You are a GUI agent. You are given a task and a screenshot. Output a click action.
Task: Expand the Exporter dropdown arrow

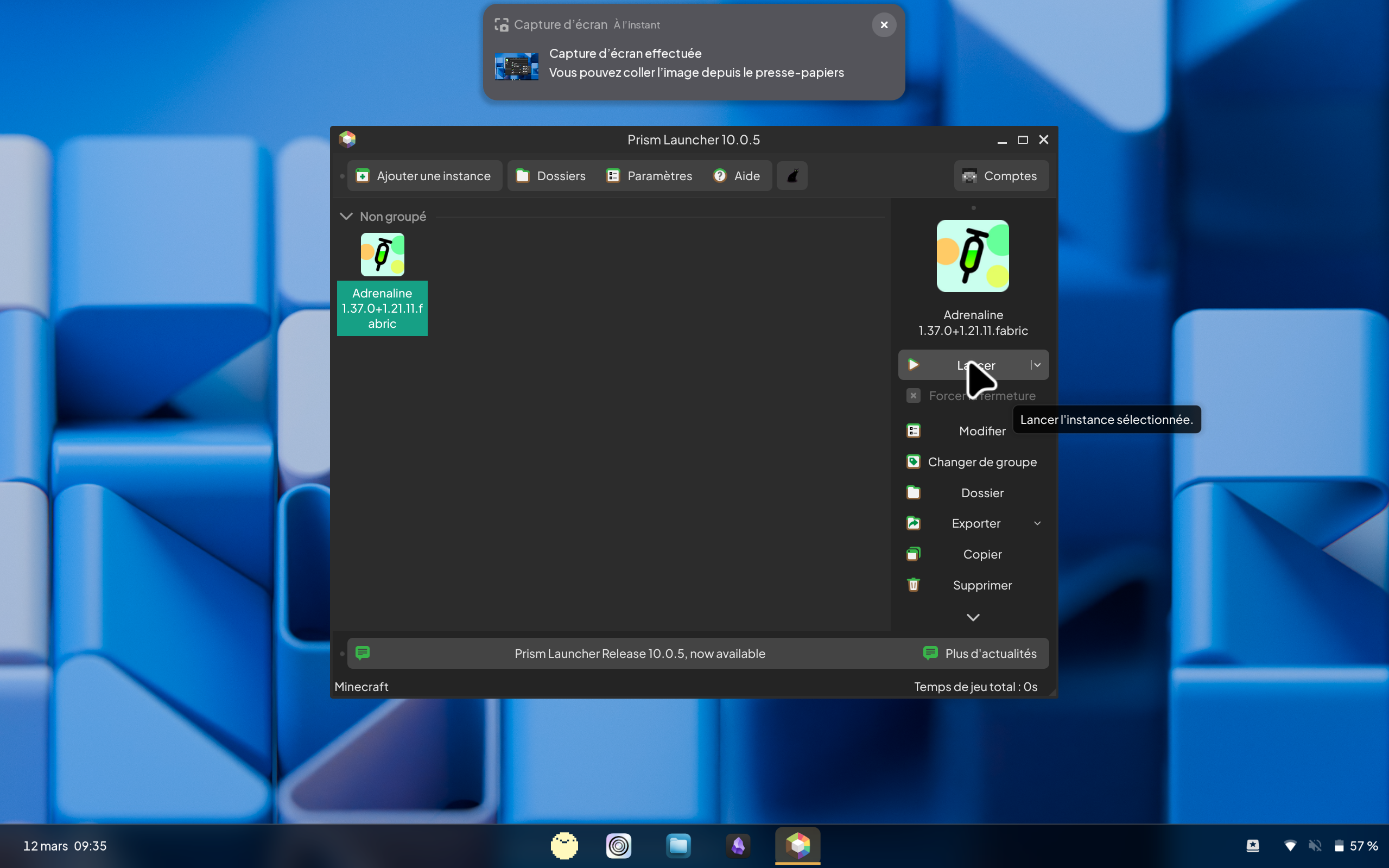click(x=1037, y=523)
